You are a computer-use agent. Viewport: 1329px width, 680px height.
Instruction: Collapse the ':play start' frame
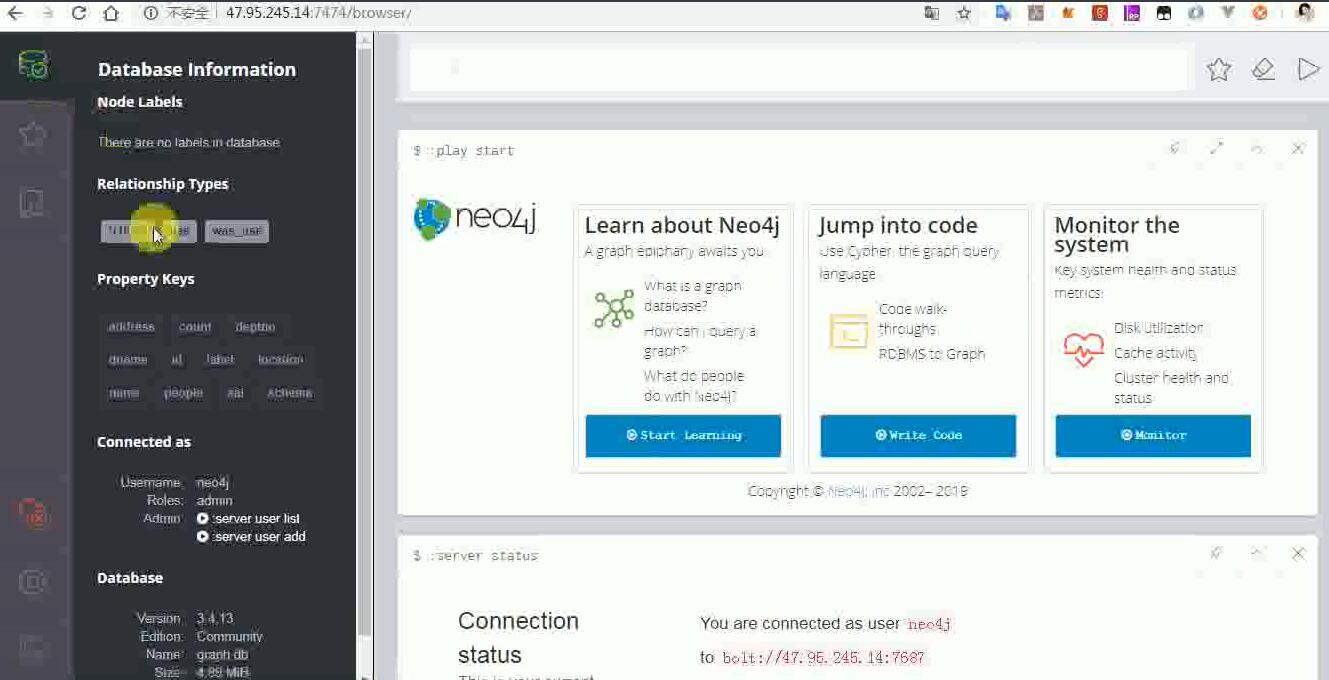coord(1257,148)
